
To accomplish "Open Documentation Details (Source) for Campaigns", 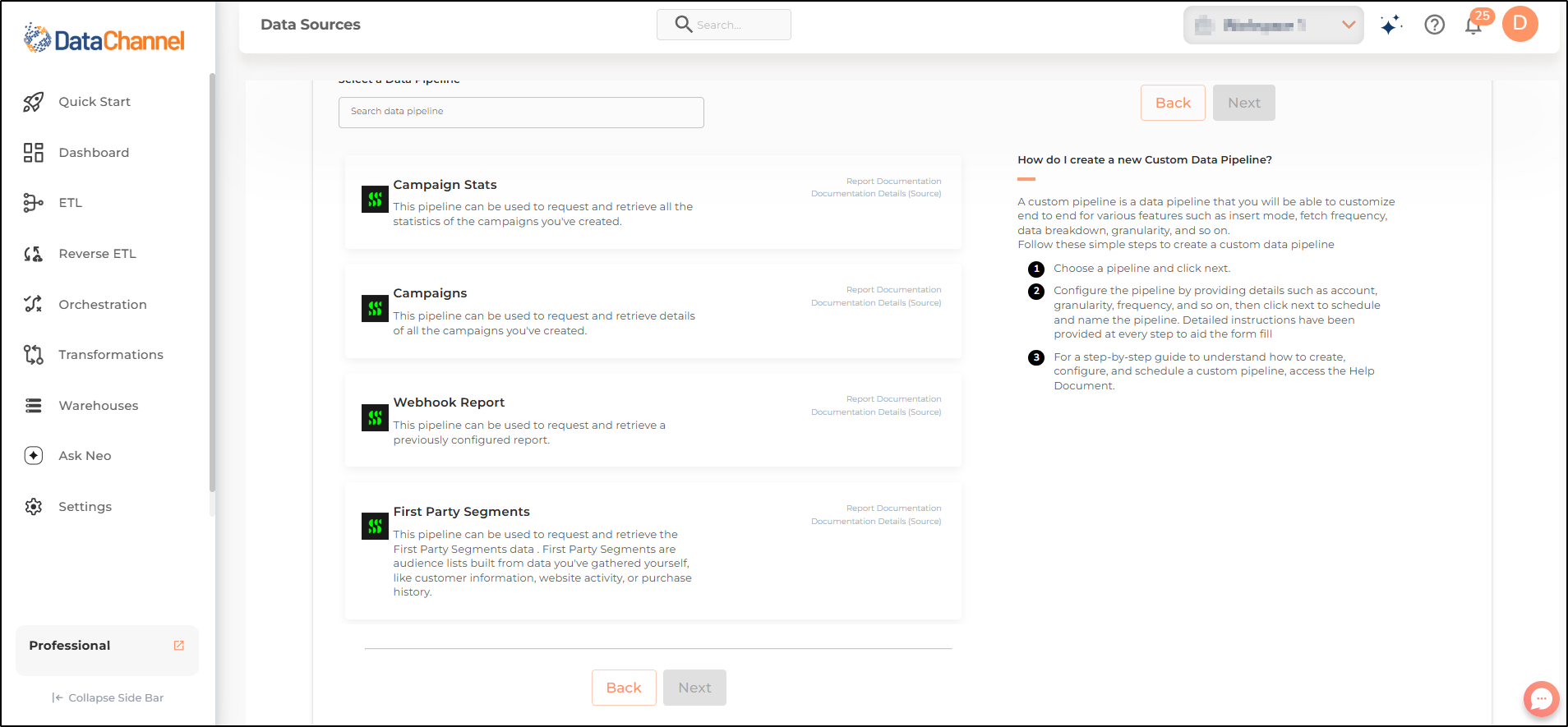I will click(x=876, y=303).
